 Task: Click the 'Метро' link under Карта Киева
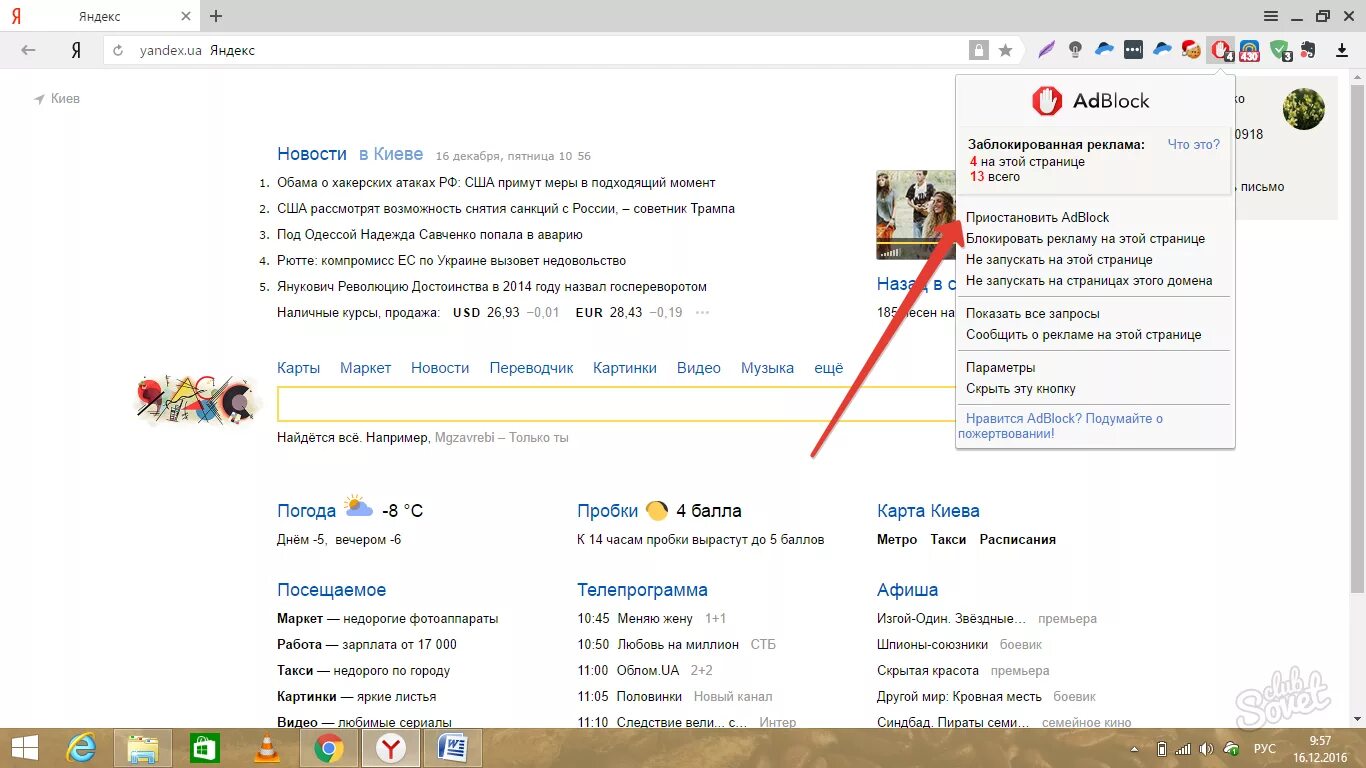tap(897, 539)
